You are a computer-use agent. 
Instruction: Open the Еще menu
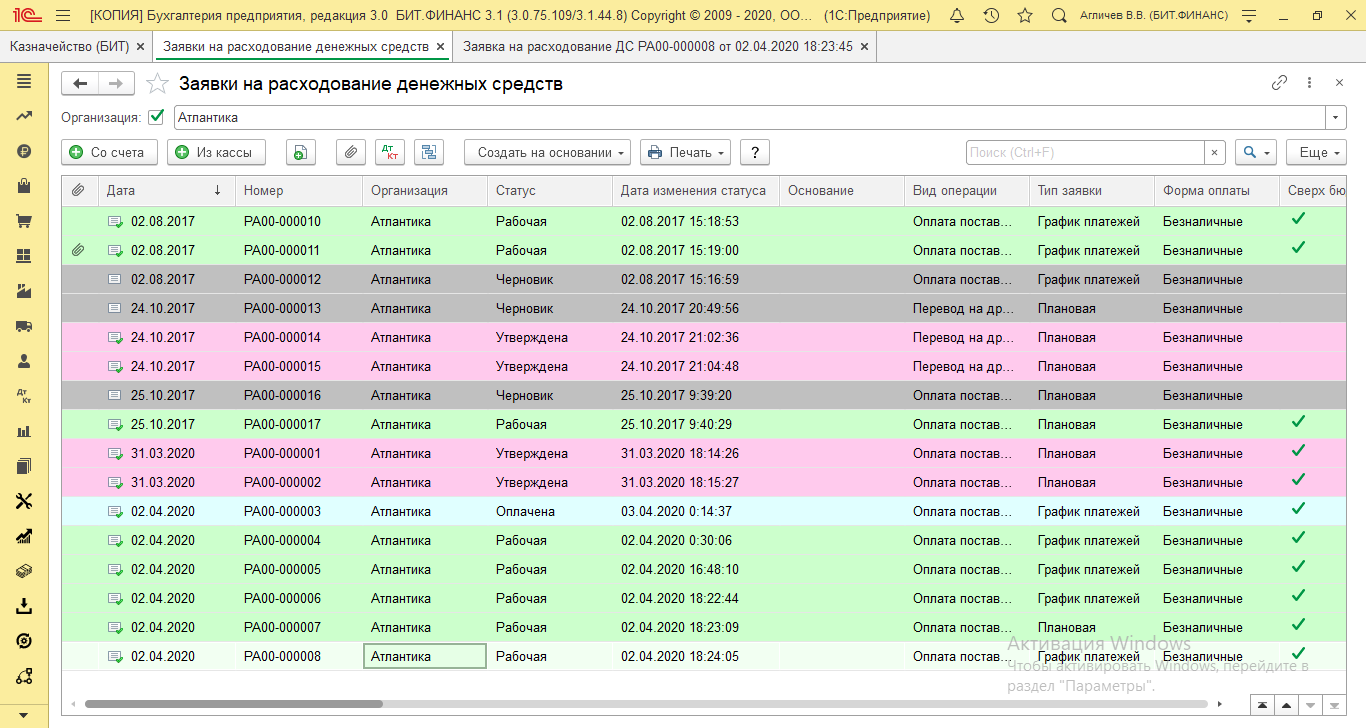1316,152
